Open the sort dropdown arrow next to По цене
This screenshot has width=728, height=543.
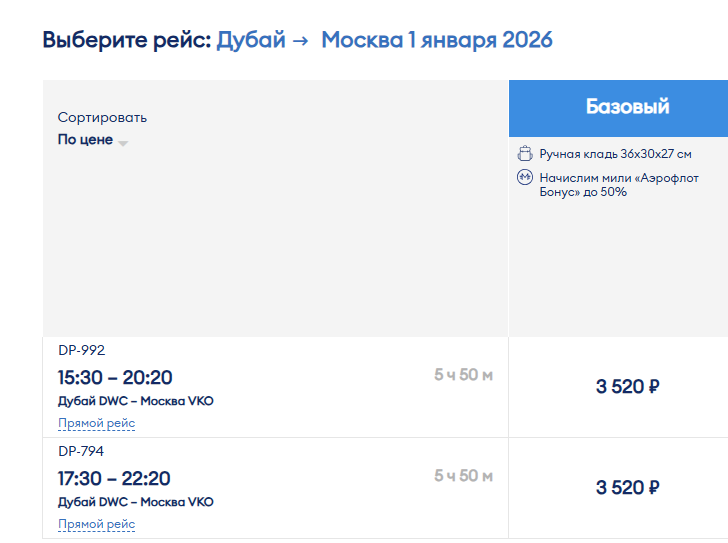123,143
